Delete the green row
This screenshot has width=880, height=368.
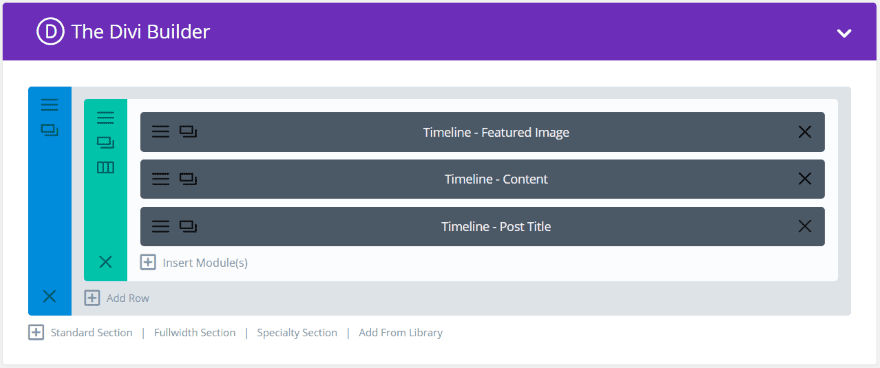[106, 261]
